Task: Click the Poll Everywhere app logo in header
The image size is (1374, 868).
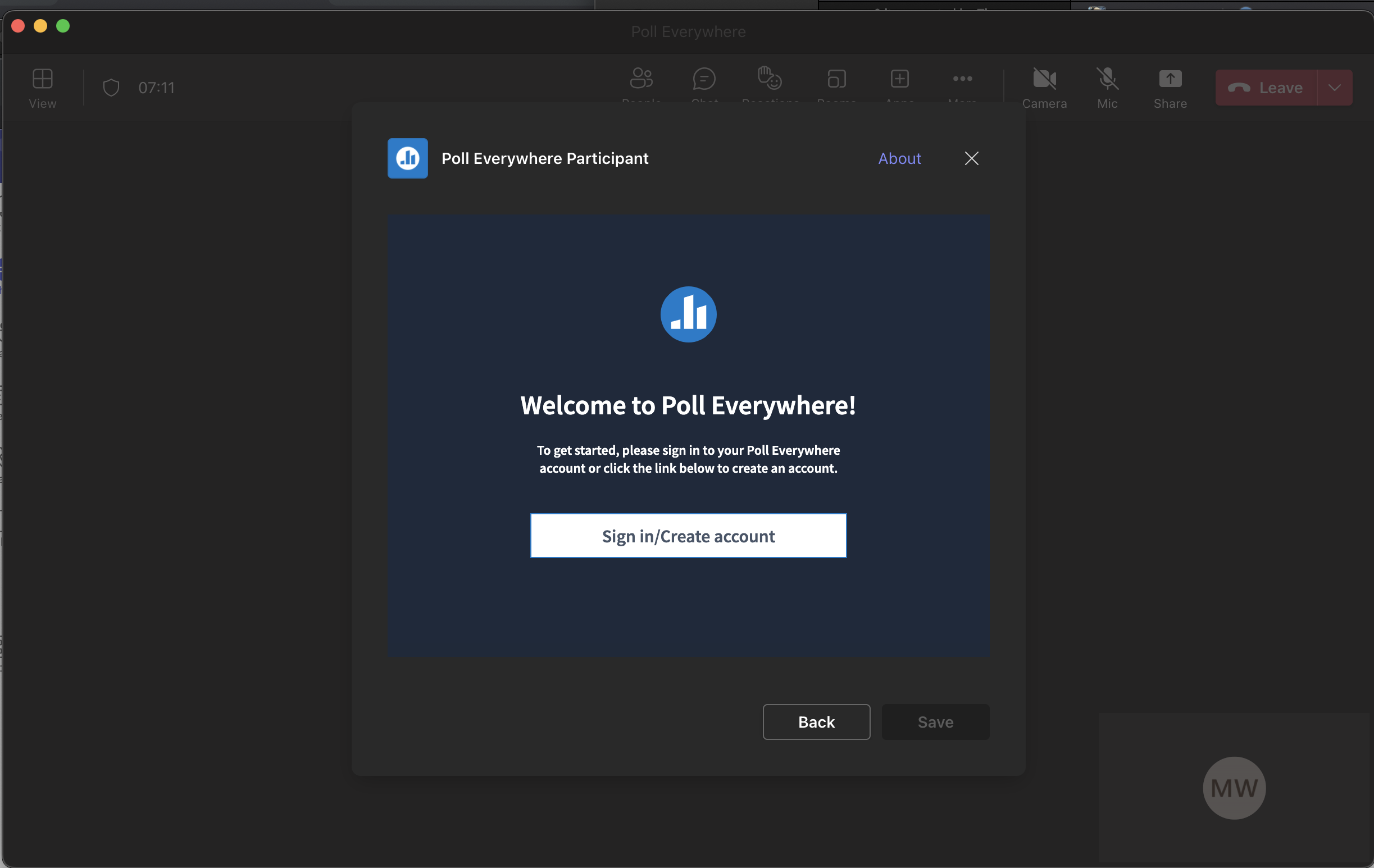Action: [x=407, y=158]
